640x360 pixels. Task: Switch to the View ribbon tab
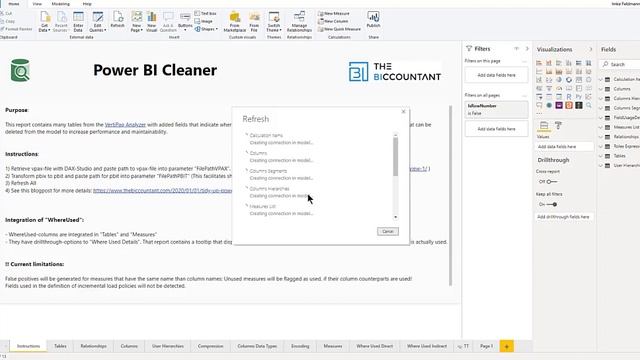coord(37,4)
